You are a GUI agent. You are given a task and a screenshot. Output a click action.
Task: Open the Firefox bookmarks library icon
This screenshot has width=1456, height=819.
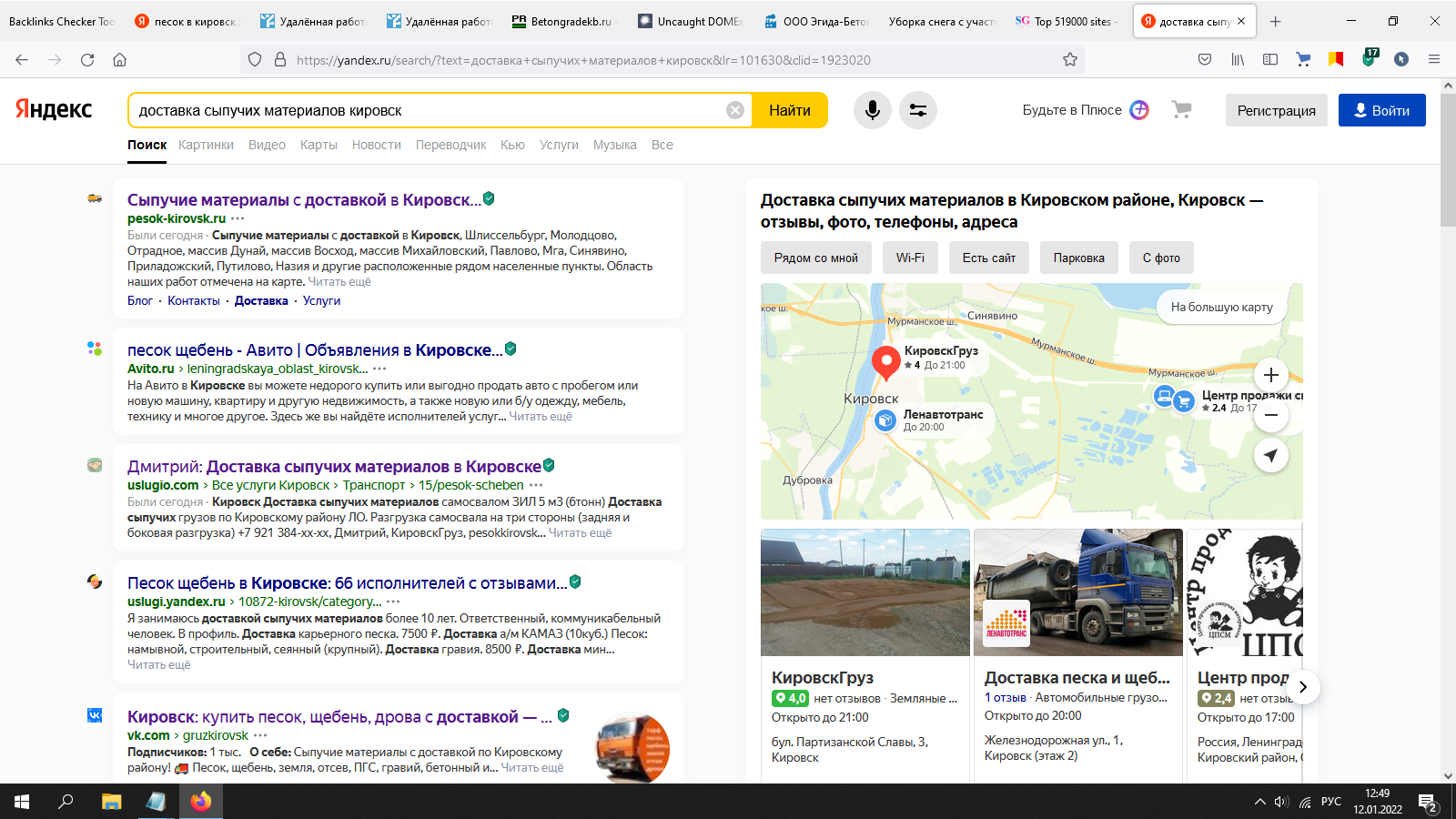pos(1237,59)
